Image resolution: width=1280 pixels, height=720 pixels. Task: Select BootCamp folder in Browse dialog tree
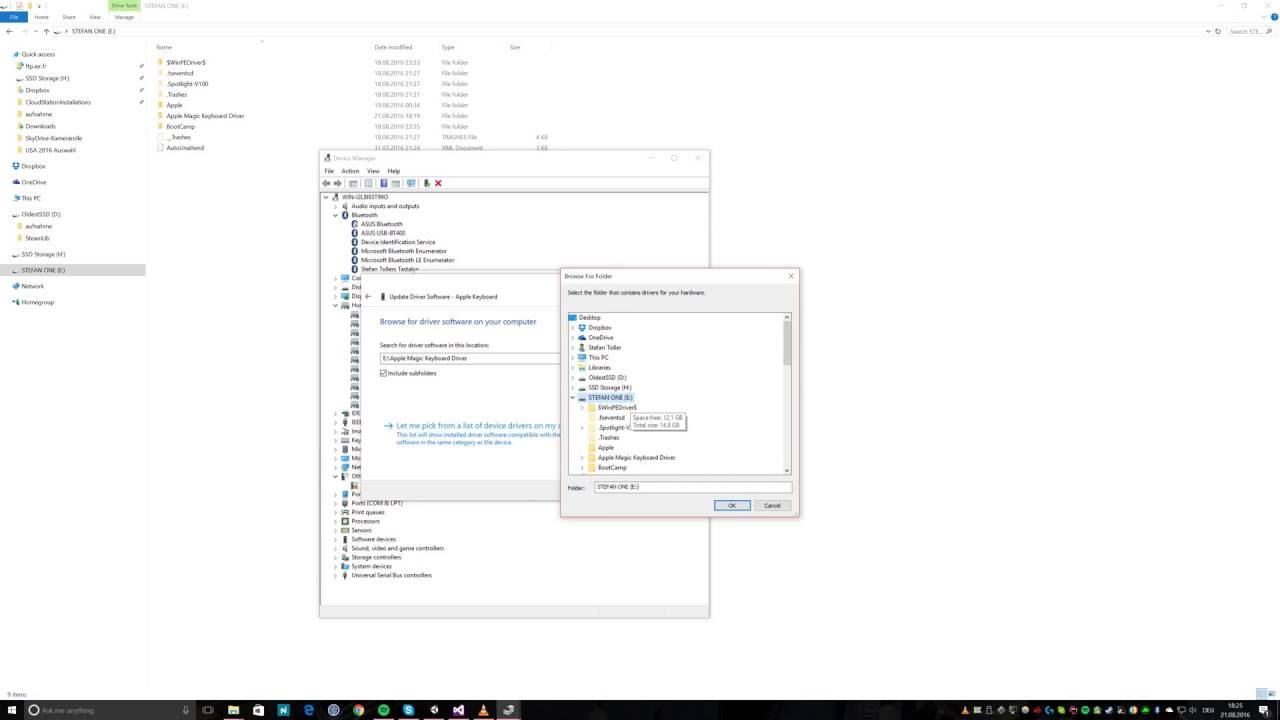click(612, 467)
